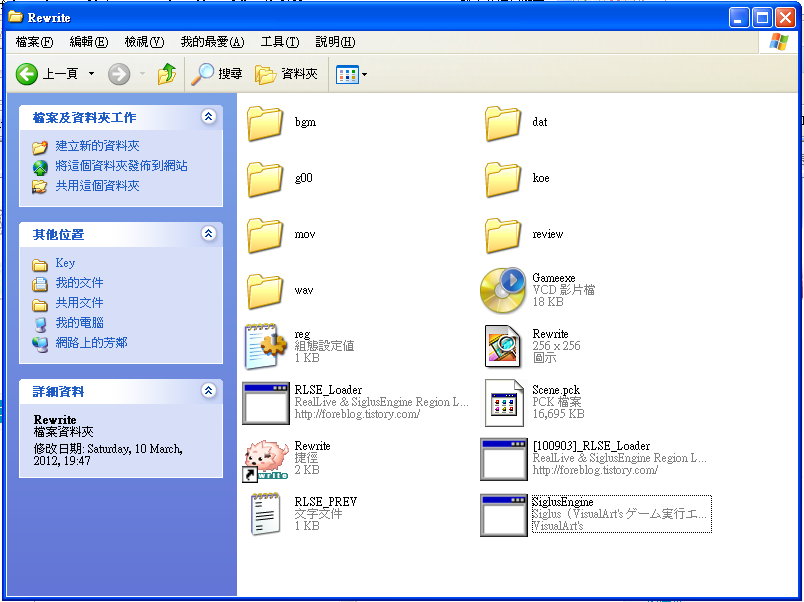Open the 說明(H) menu
The height and width of the screenshot is (602, 804).
point(335,42)
